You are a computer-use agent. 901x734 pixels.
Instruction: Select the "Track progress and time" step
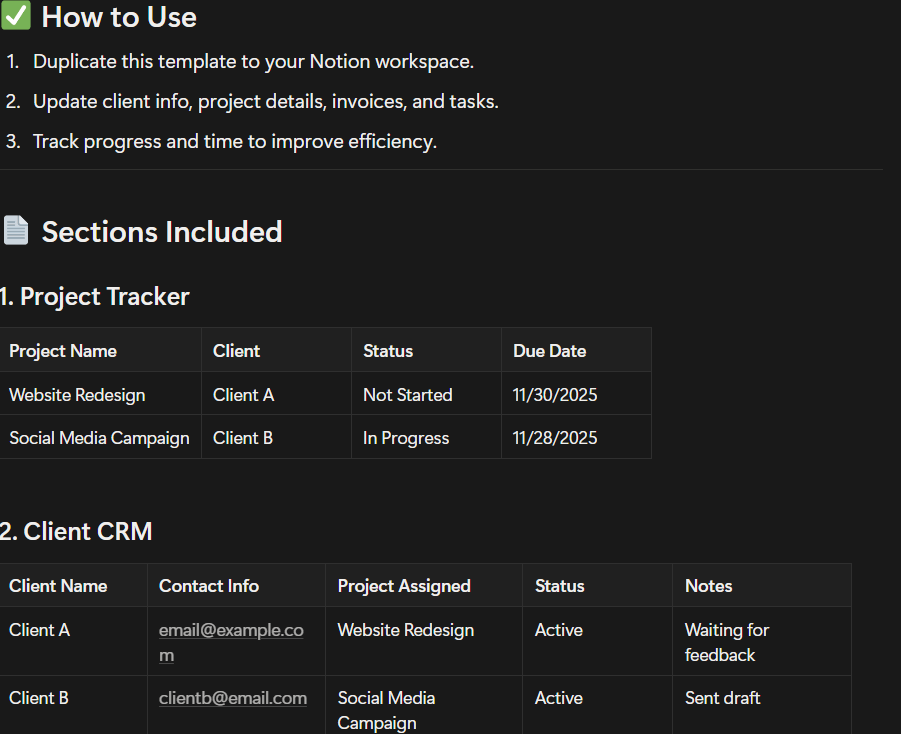pyautogui.click(x=235, y=141)
